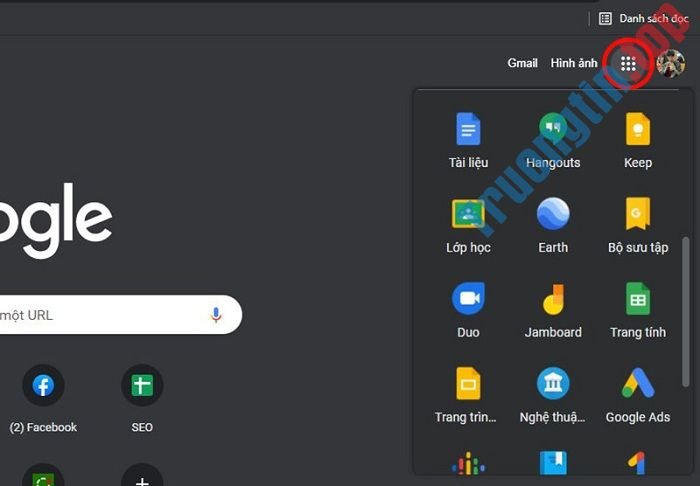Open Google Keep app

[638, 141]
